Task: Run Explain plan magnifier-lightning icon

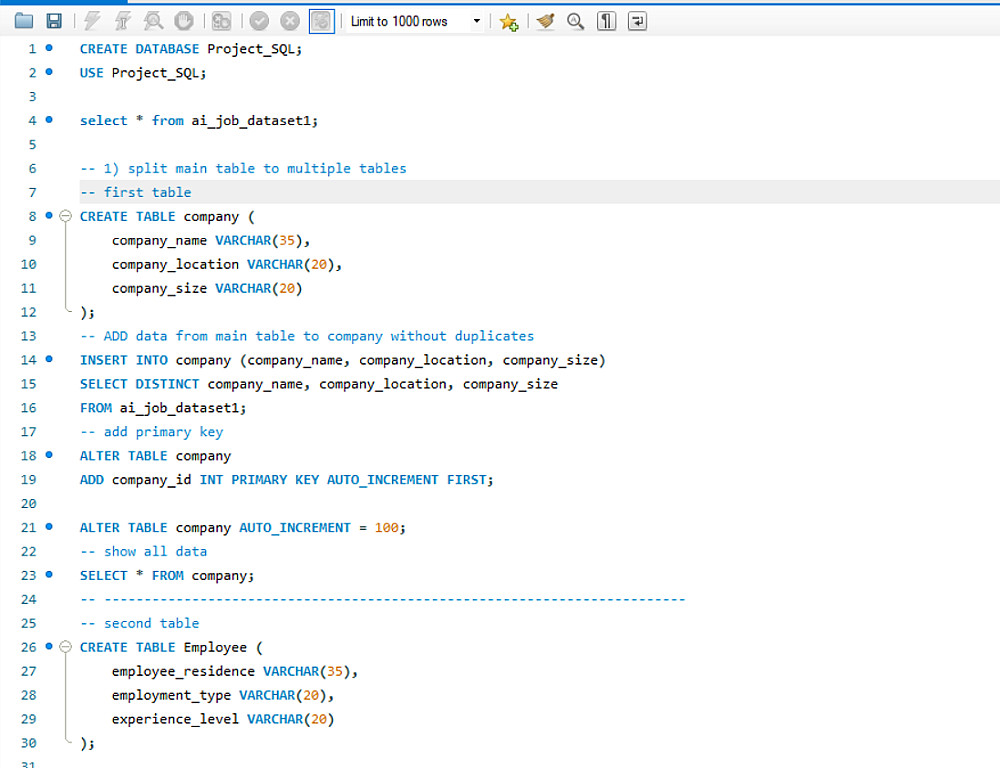Action: coord(153,21)
